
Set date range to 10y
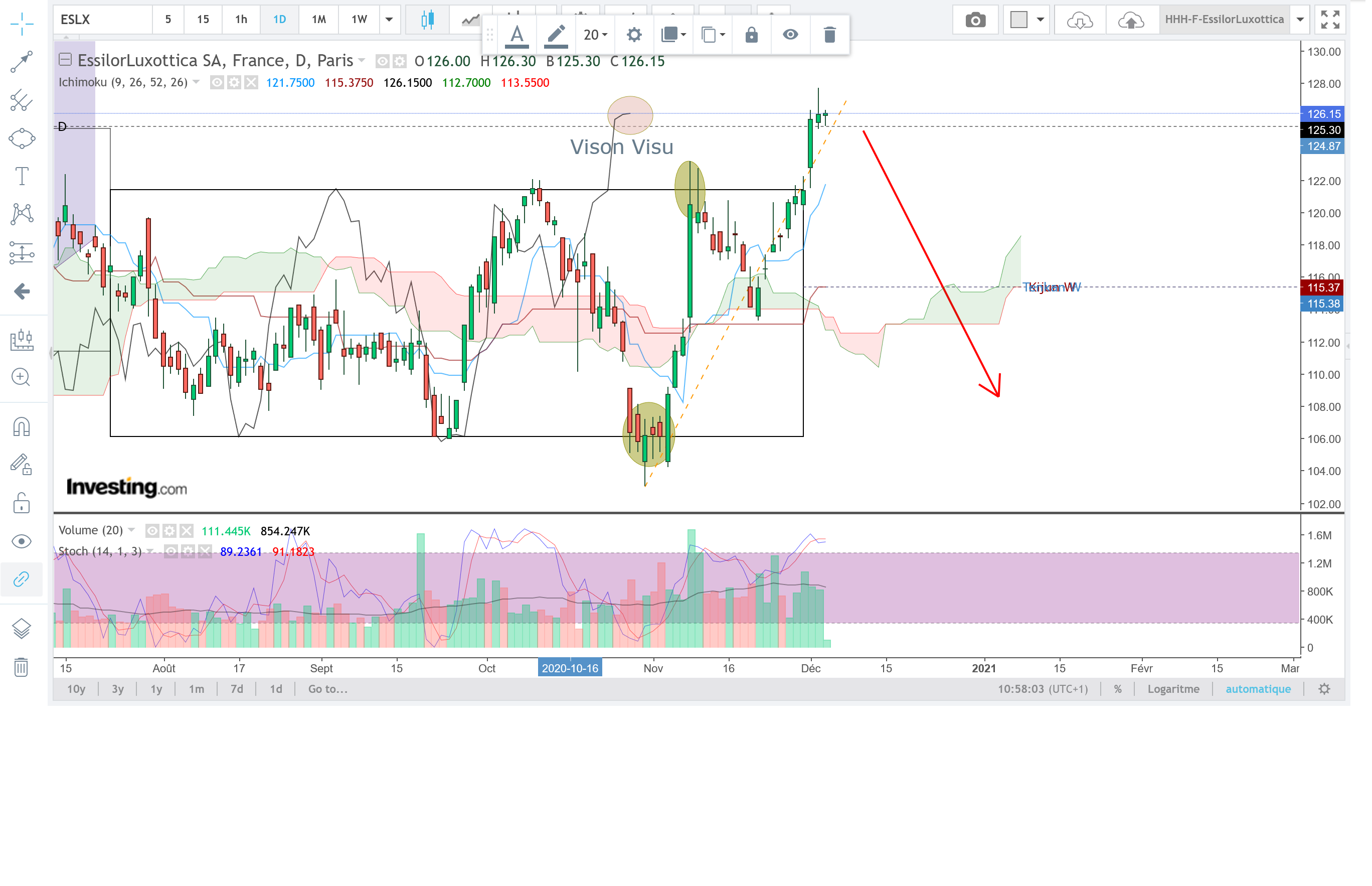point(77,689)
